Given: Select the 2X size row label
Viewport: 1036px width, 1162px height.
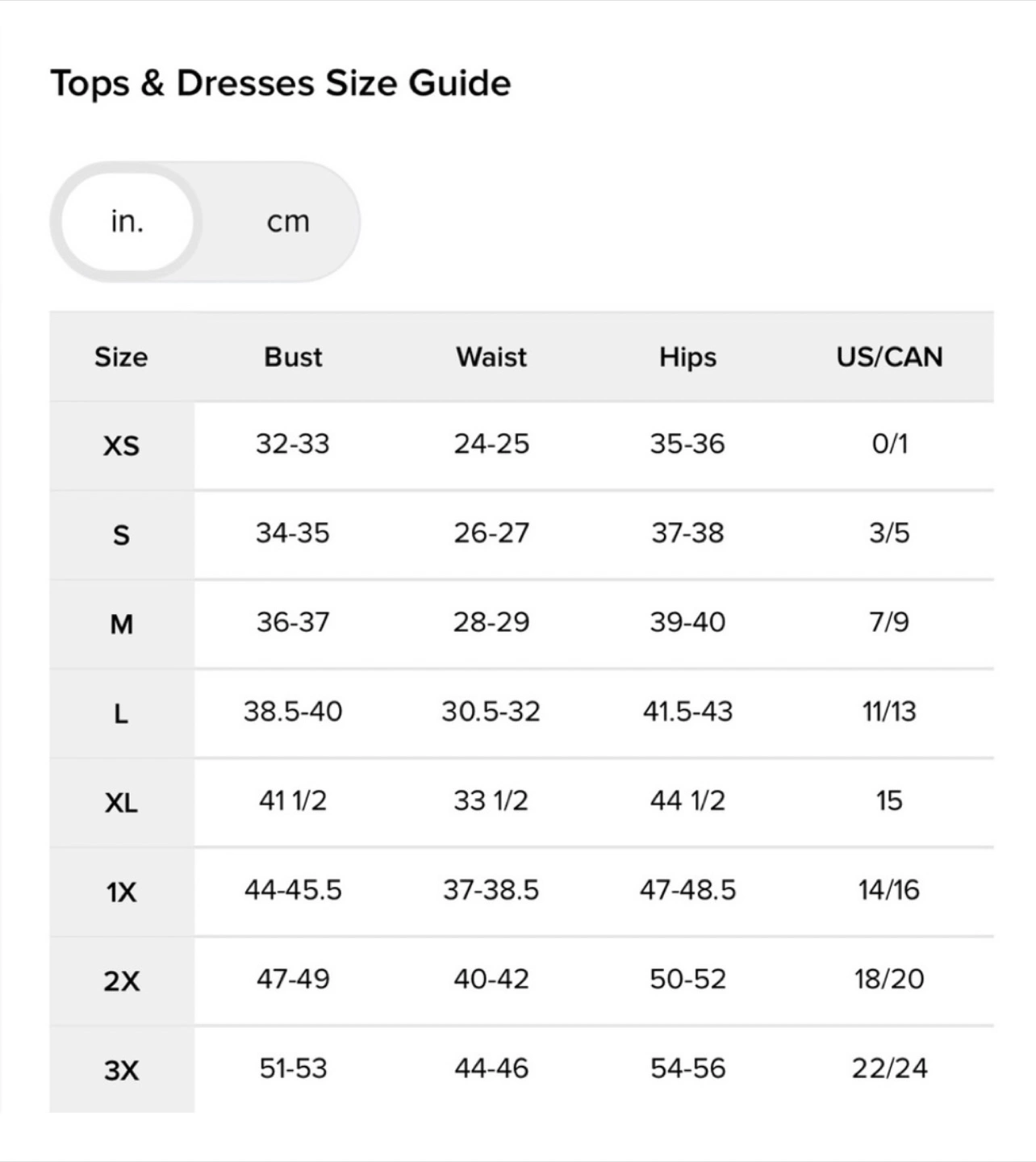Looking at the screenshot, I should coord(121,981).
